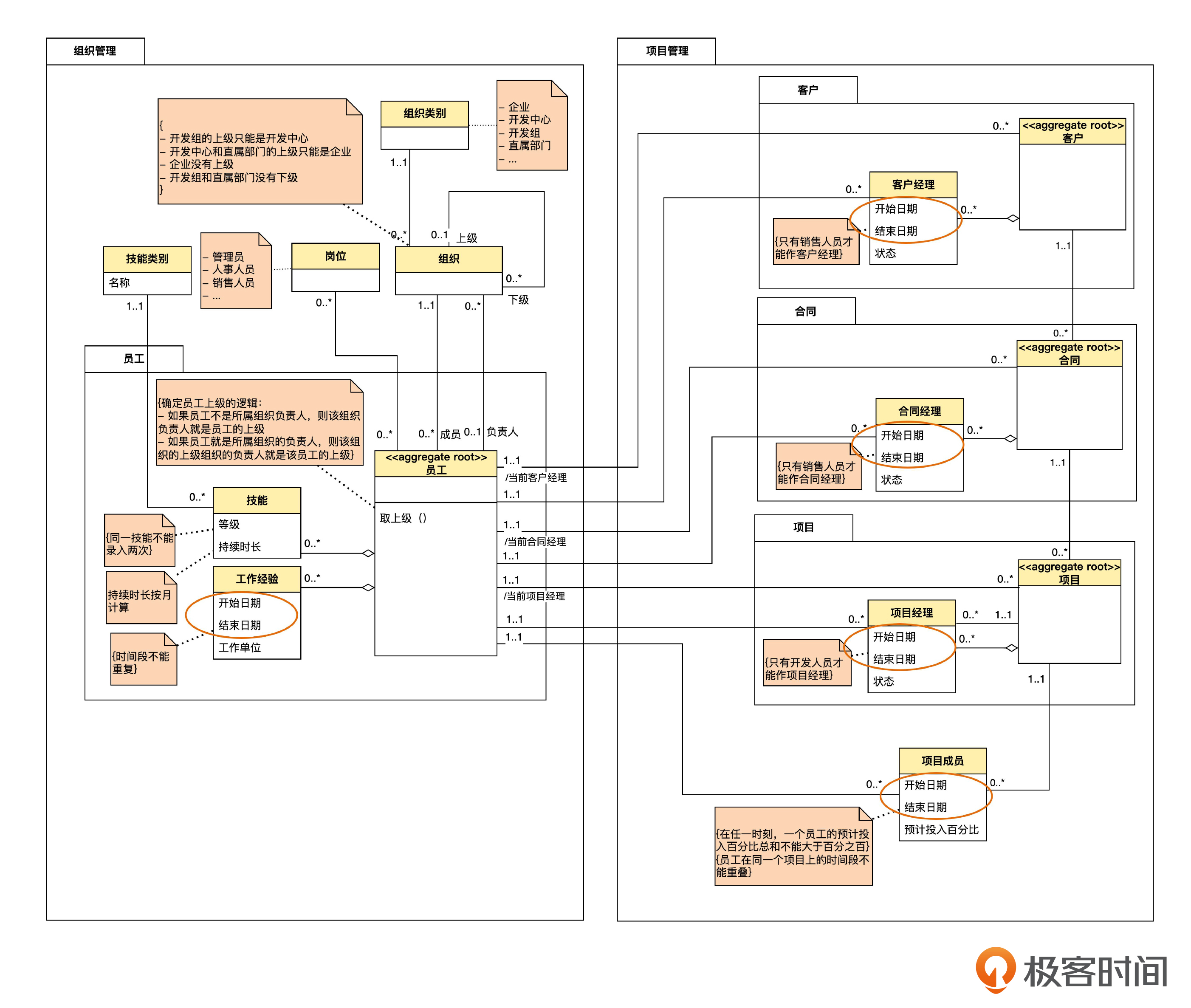Click the 工作经验 class header

[257, 579]
